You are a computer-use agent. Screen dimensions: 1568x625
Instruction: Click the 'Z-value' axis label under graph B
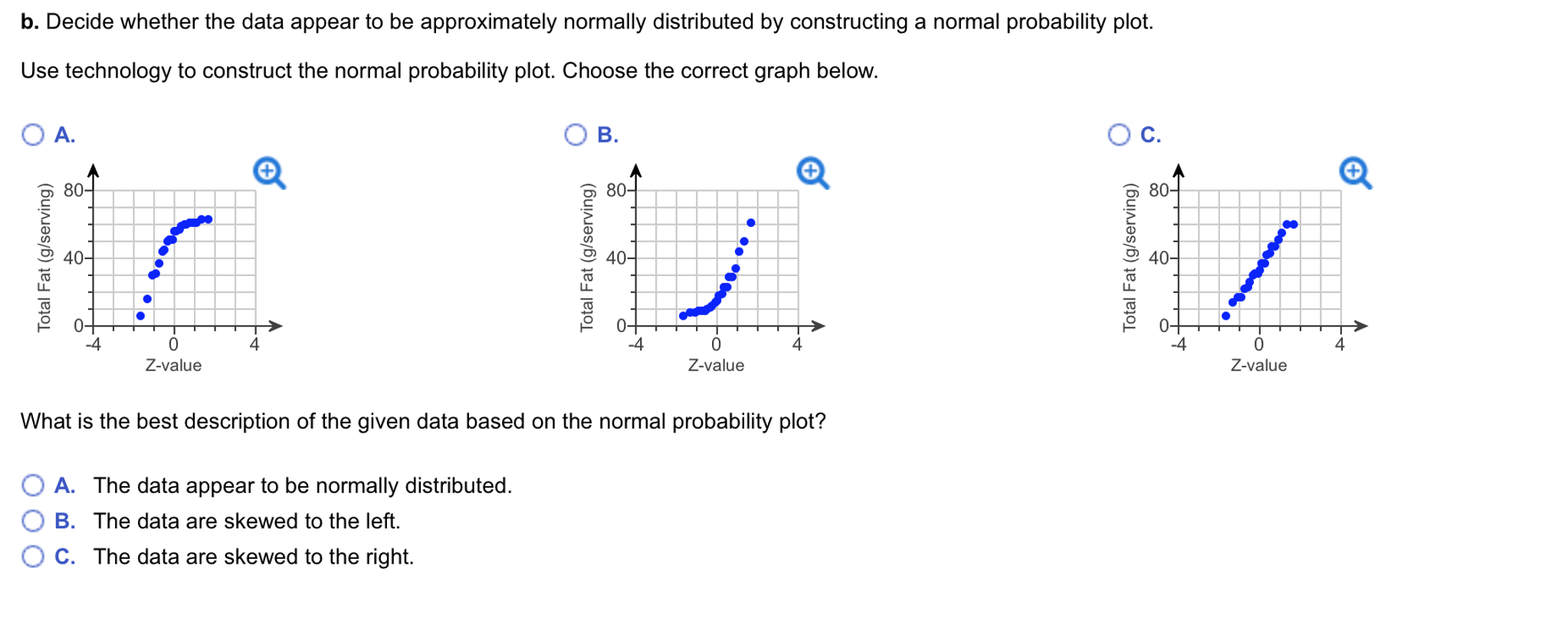click(716, 366)
